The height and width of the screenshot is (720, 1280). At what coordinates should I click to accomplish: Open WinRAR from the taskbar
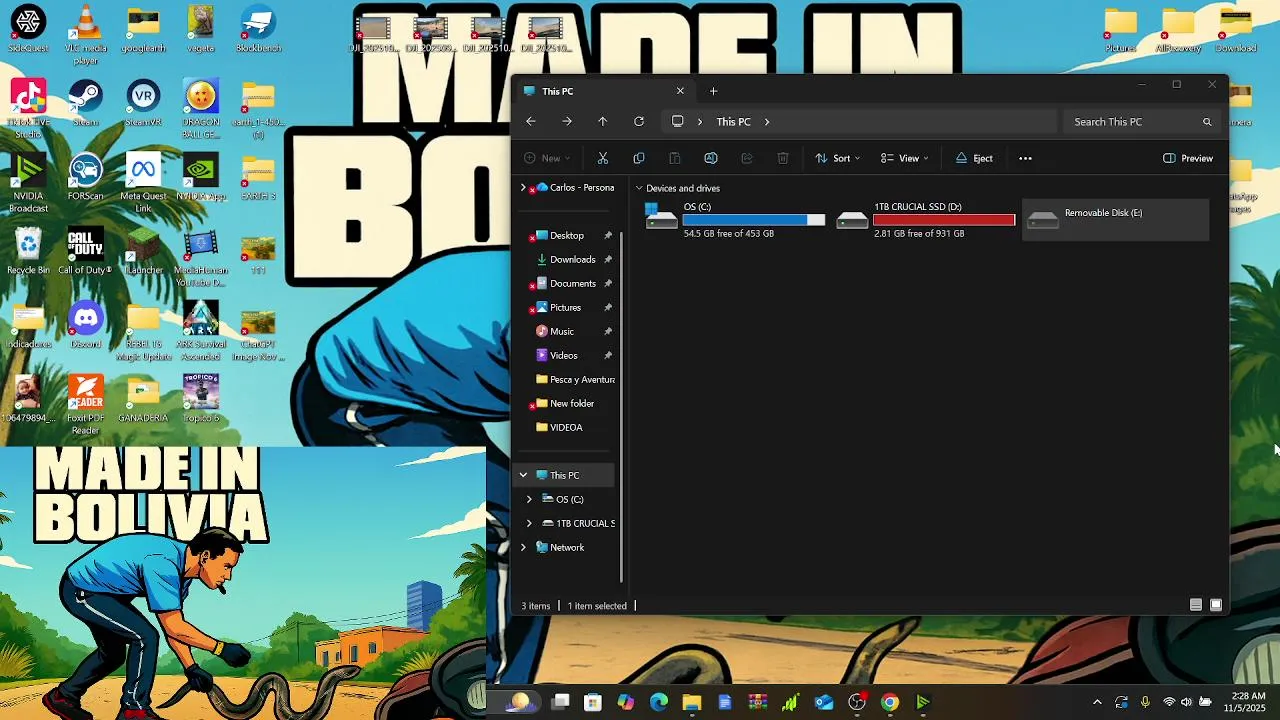[x=758, y=702]
